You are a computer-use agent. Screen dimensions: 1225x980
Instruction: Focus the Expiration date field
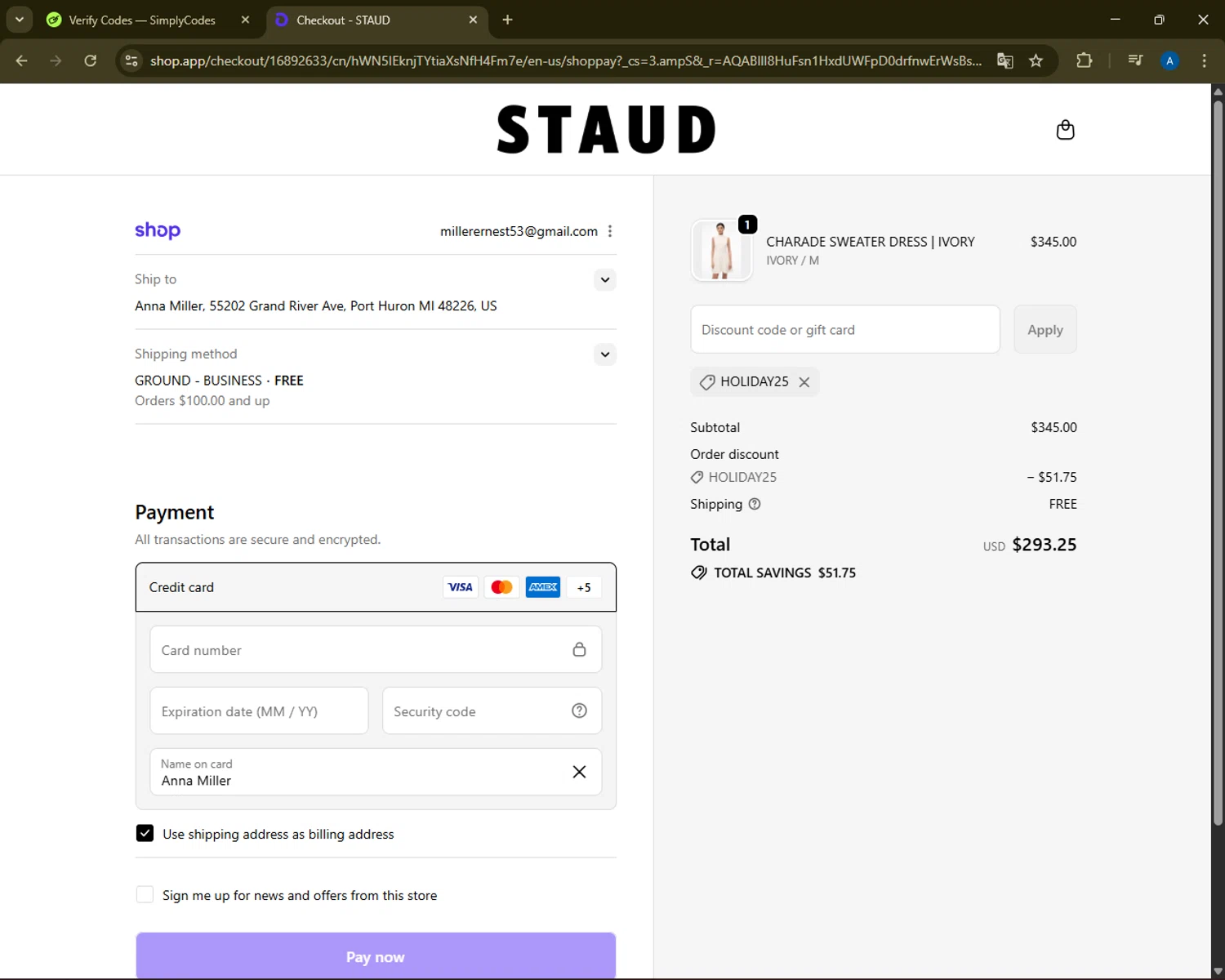(x=259, y=710)
